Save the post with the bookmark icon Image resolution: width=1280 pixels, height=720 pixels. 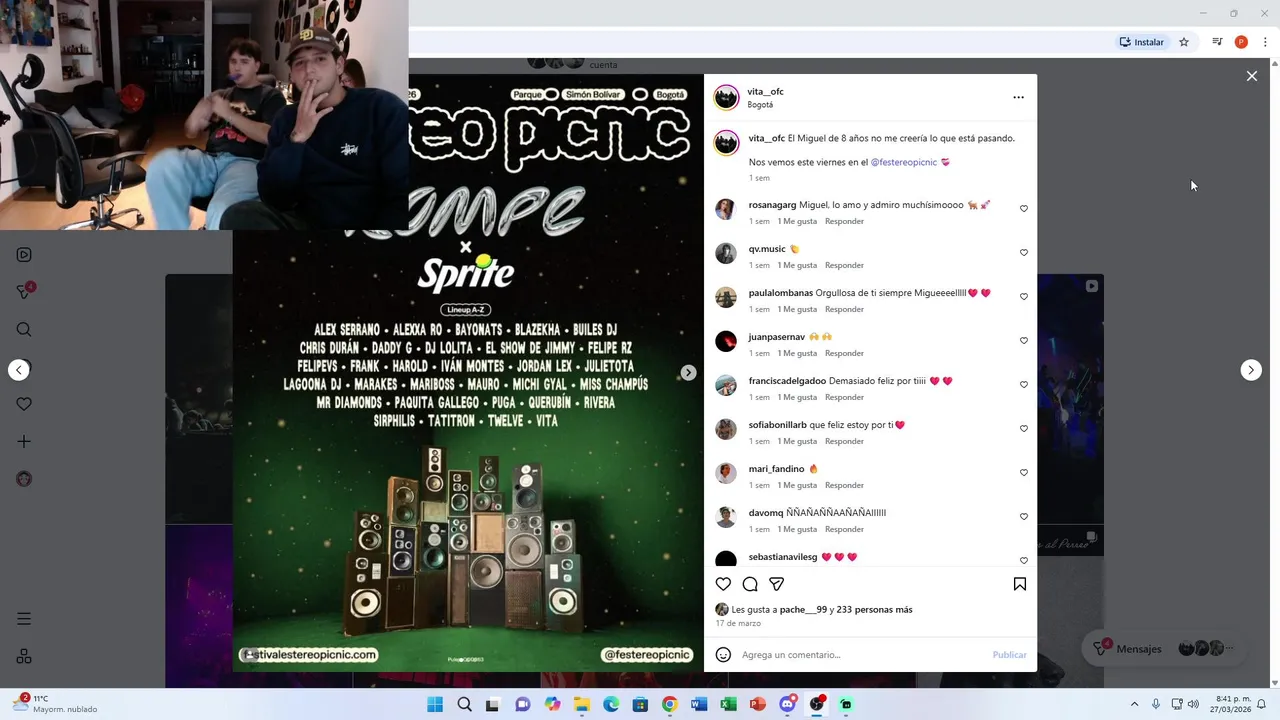coord(1019,584)
